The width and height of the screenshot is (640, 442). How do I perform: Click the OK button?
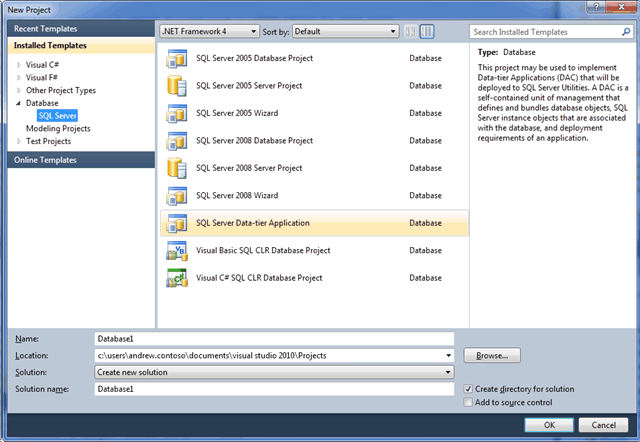tap(549, 425)
